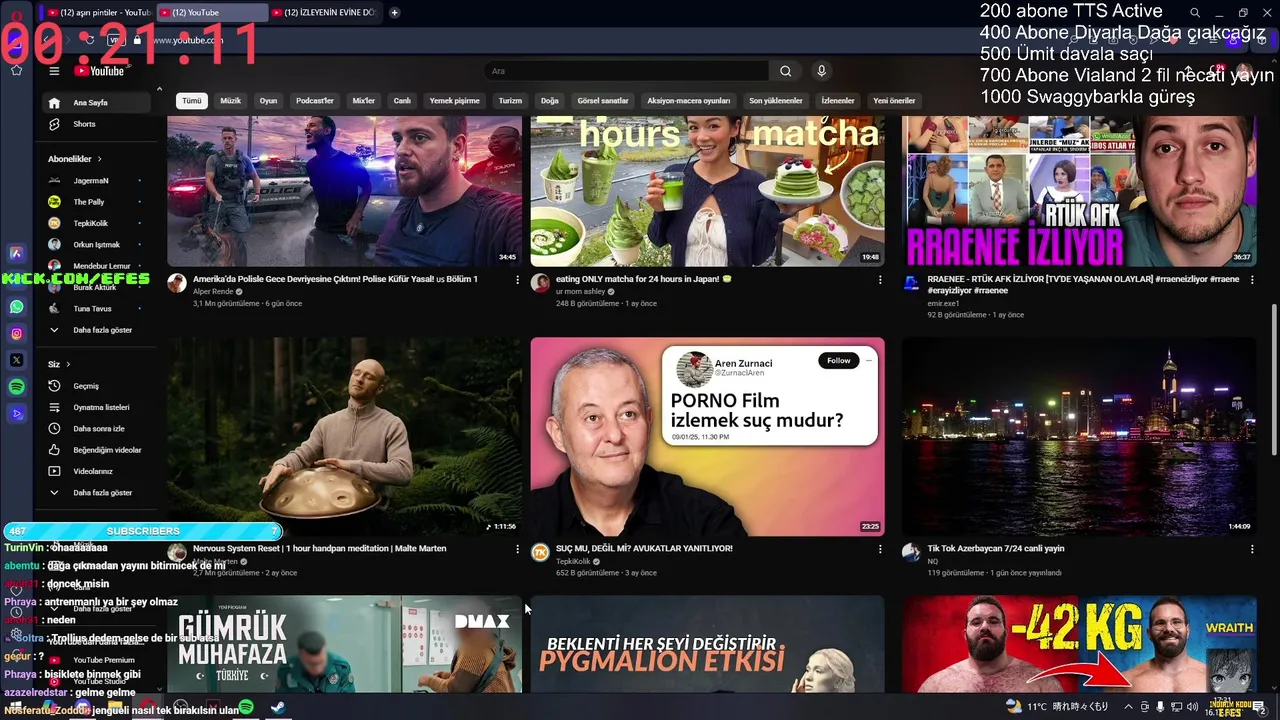The width and height of the screenshot is (1280, 720).
Task: Open the options menu for the Alper Rende police video
Action: point(517,280)
